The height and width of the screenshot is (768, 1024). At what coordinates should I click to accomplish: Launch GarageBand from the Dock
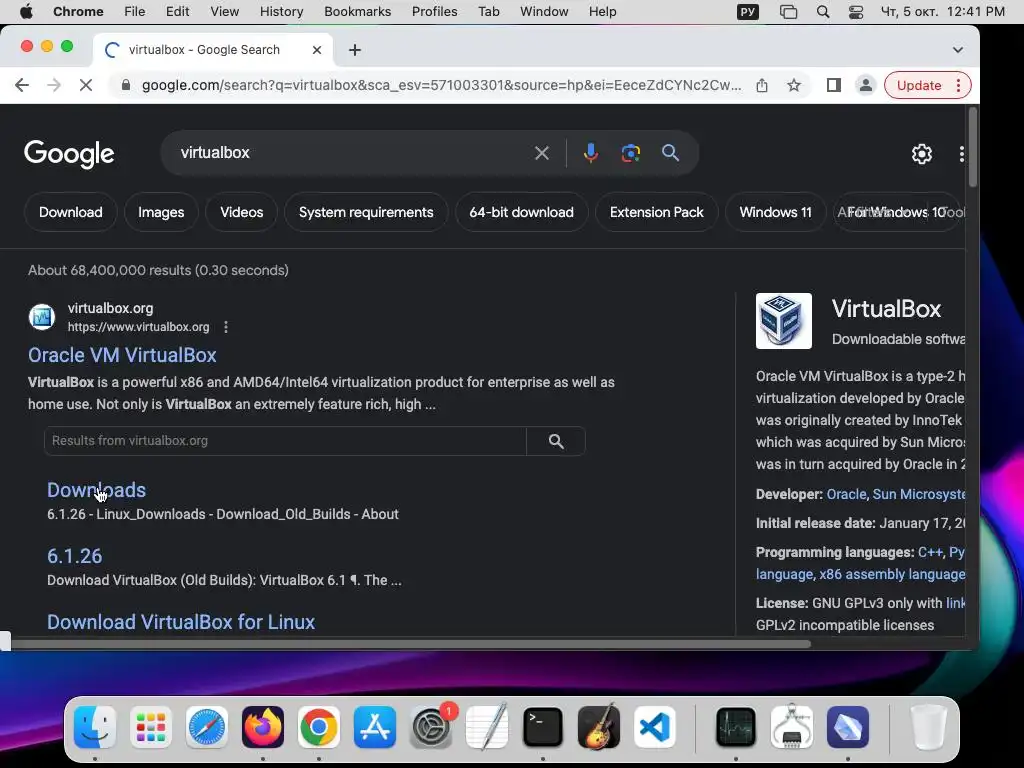tap(599, 727)
